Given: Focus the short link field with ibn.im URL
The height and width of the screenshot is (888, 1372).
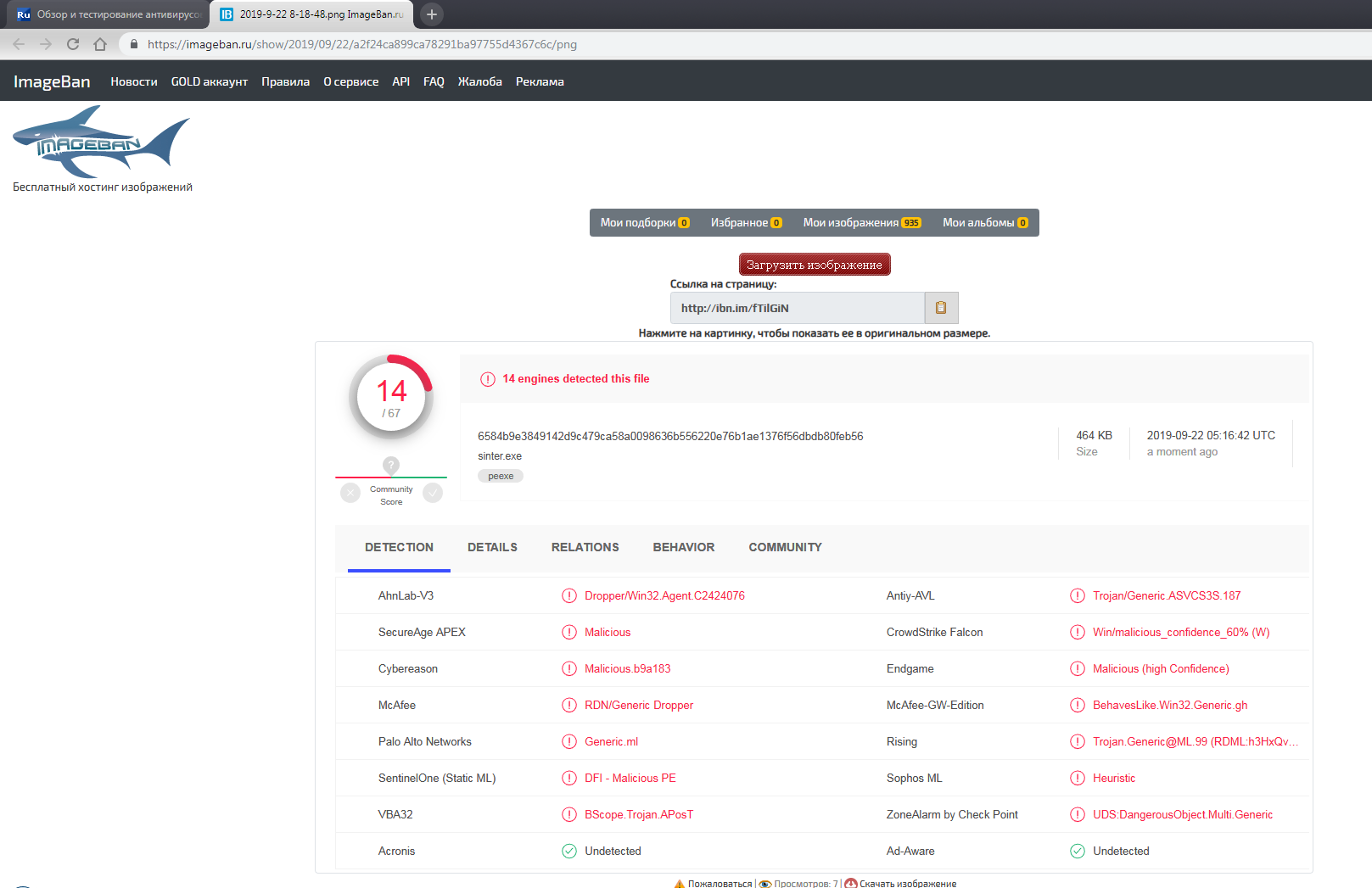Looking at the screenshot, I should pos(798,308).
